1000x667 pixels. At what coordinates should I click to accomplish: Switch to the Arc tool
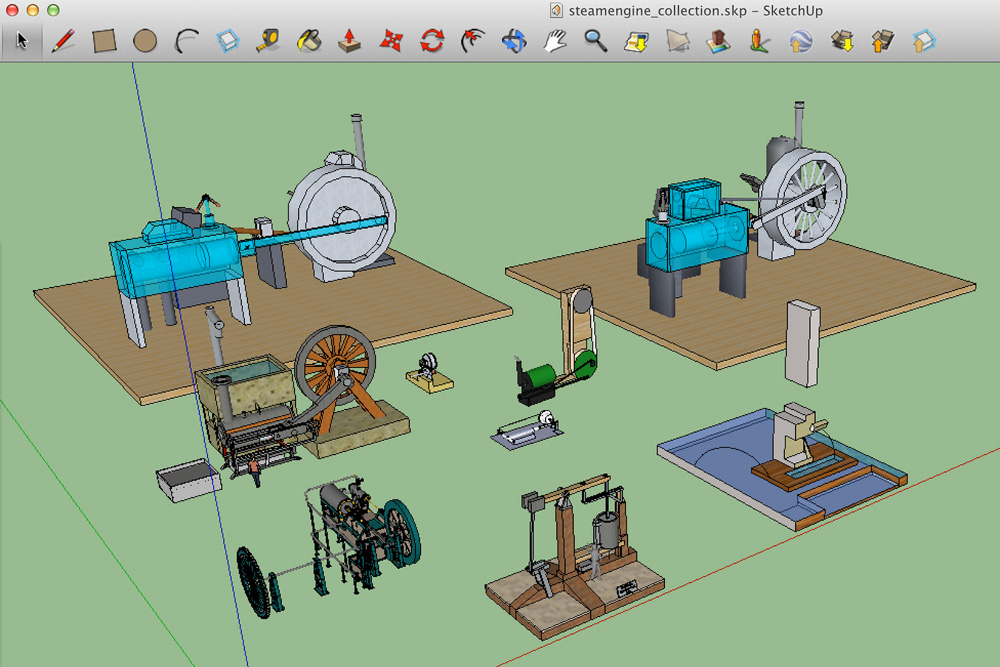186,41
